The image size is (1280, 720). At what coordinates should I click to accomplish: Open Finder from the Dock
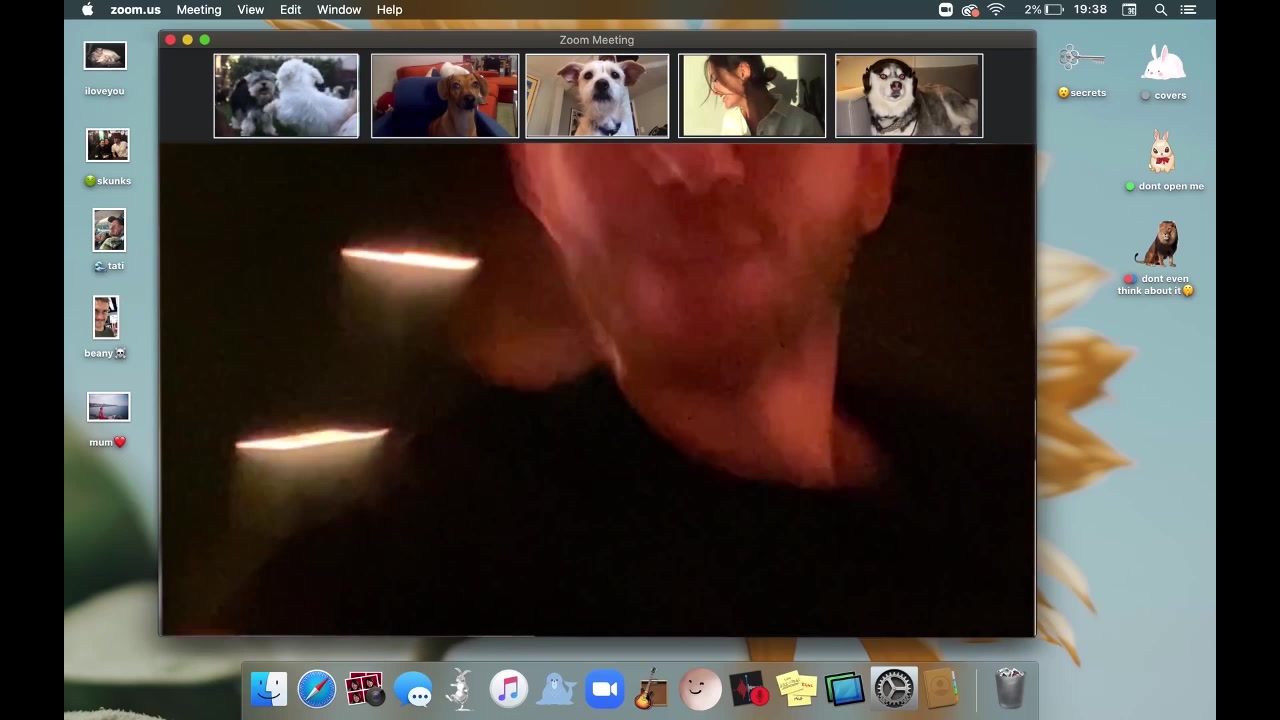pos(268,689)
